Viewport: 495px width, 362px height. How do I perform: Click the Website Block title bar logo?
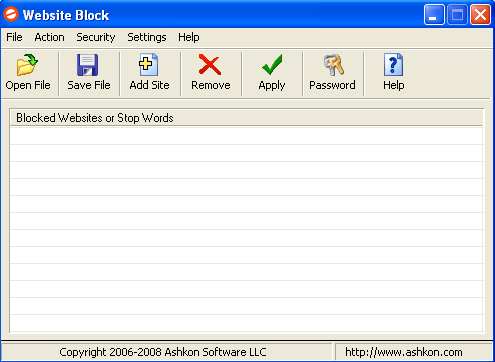(11, 15)
